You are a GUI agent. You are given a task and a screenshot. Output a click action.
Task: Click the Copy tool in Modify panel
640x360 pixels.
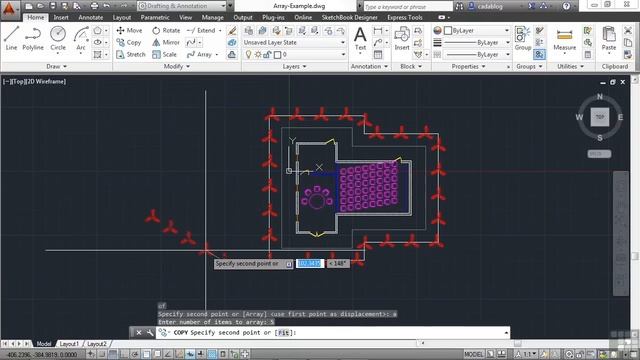click(129, 42)
